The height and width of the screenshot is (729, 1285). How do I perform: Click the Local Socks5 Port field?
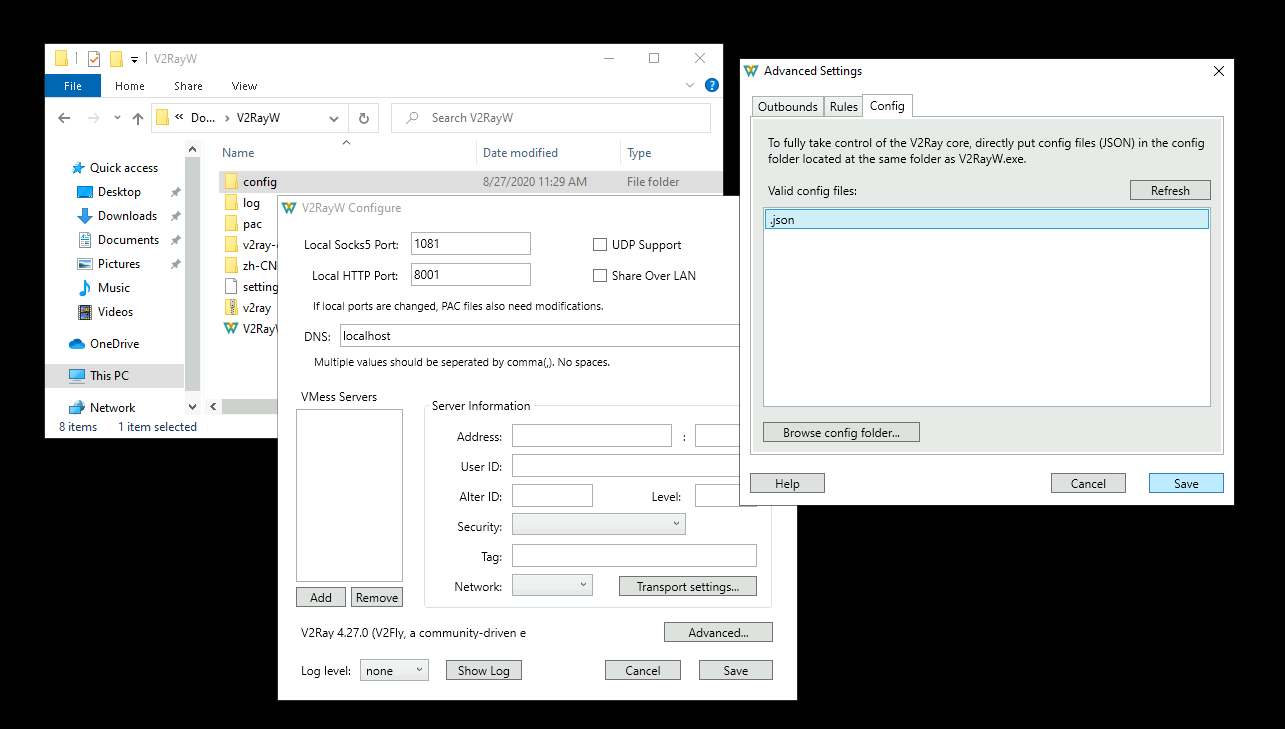470,244
